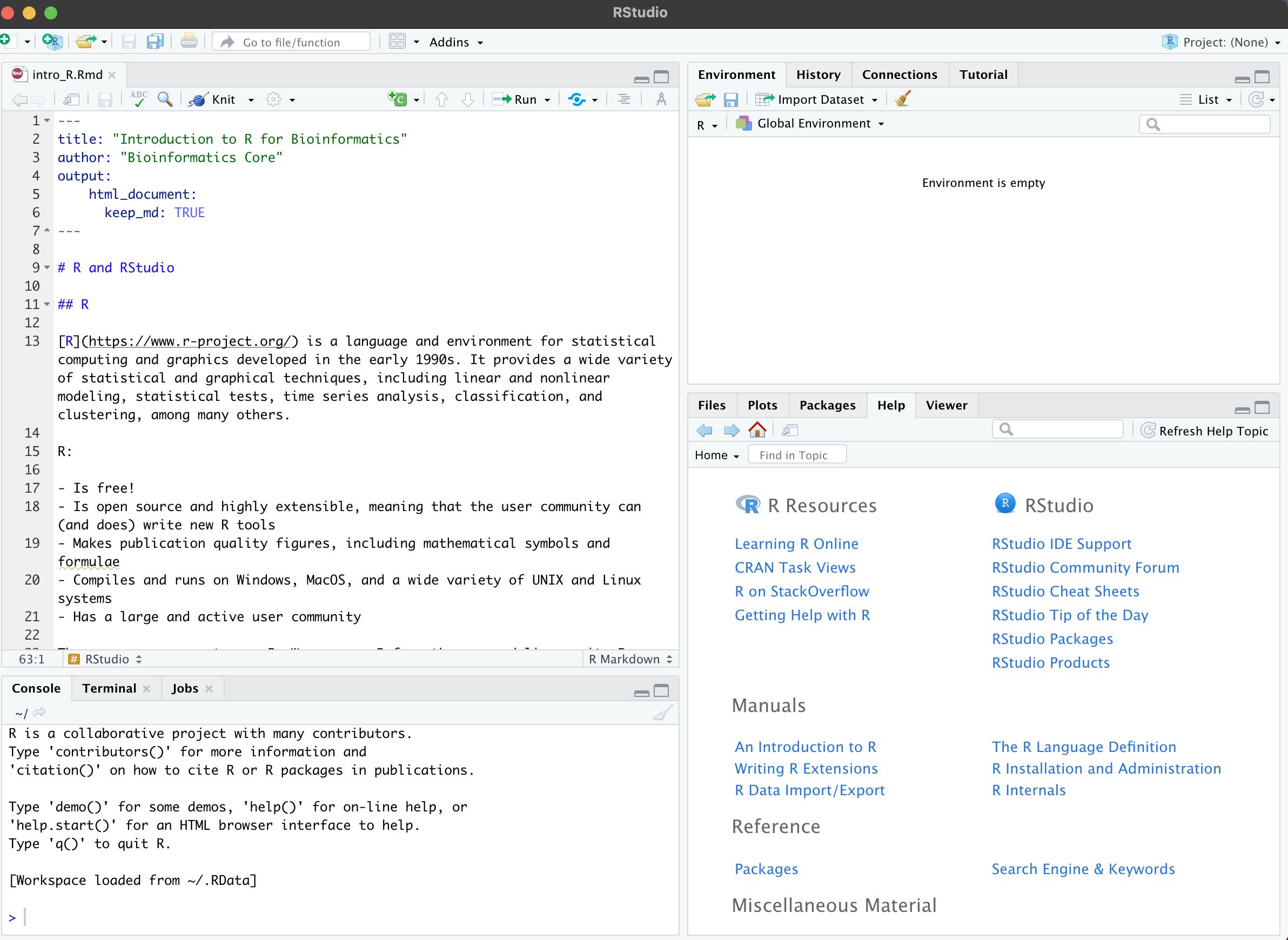Click the spell check ABC icon
This screenshot has width=1288, height=940.
tap(138, 99)
